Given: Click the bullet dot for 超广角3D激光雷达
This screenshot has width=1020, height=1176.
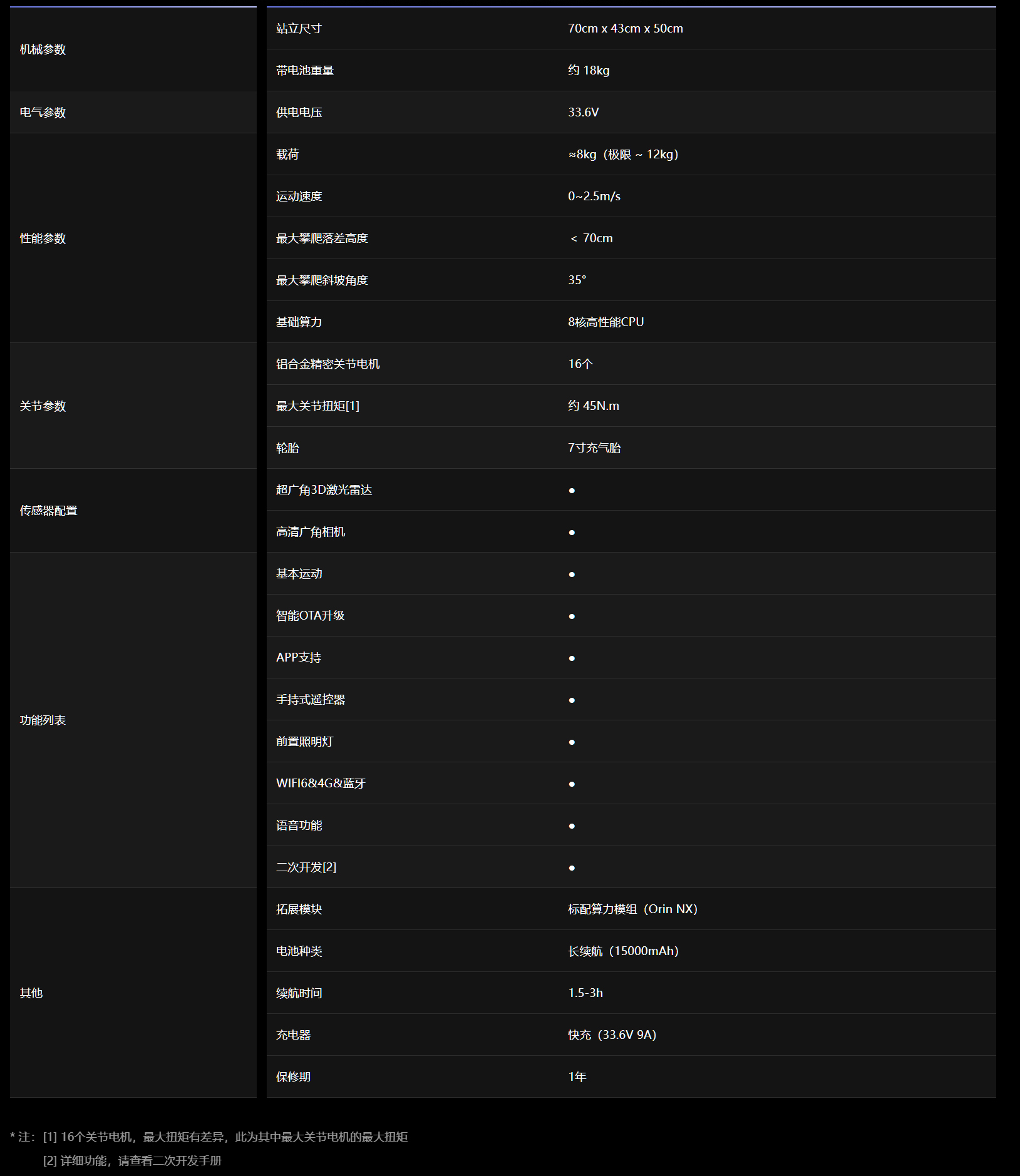Looking at the screenshot, I should click(x=572, y=491).
